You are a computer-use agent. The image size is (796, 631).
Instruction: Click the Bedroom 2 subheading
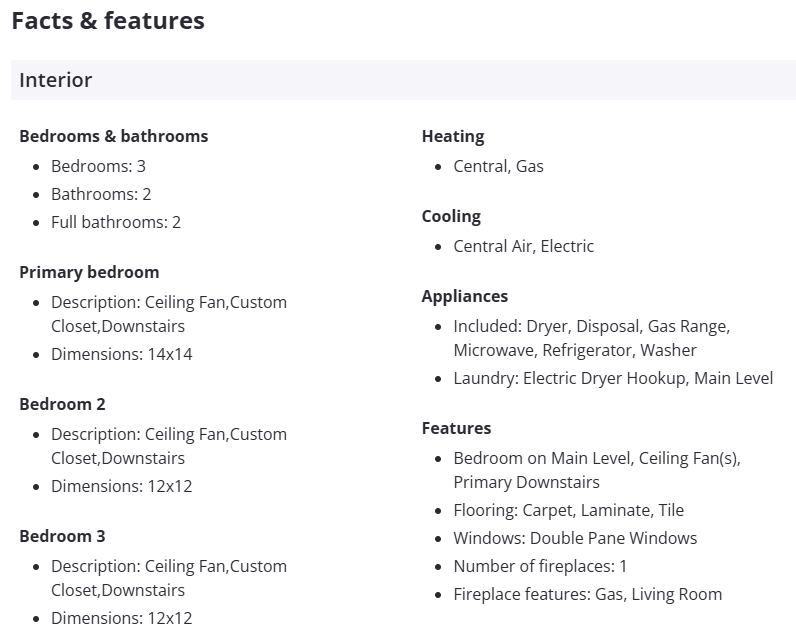point(62,404)
